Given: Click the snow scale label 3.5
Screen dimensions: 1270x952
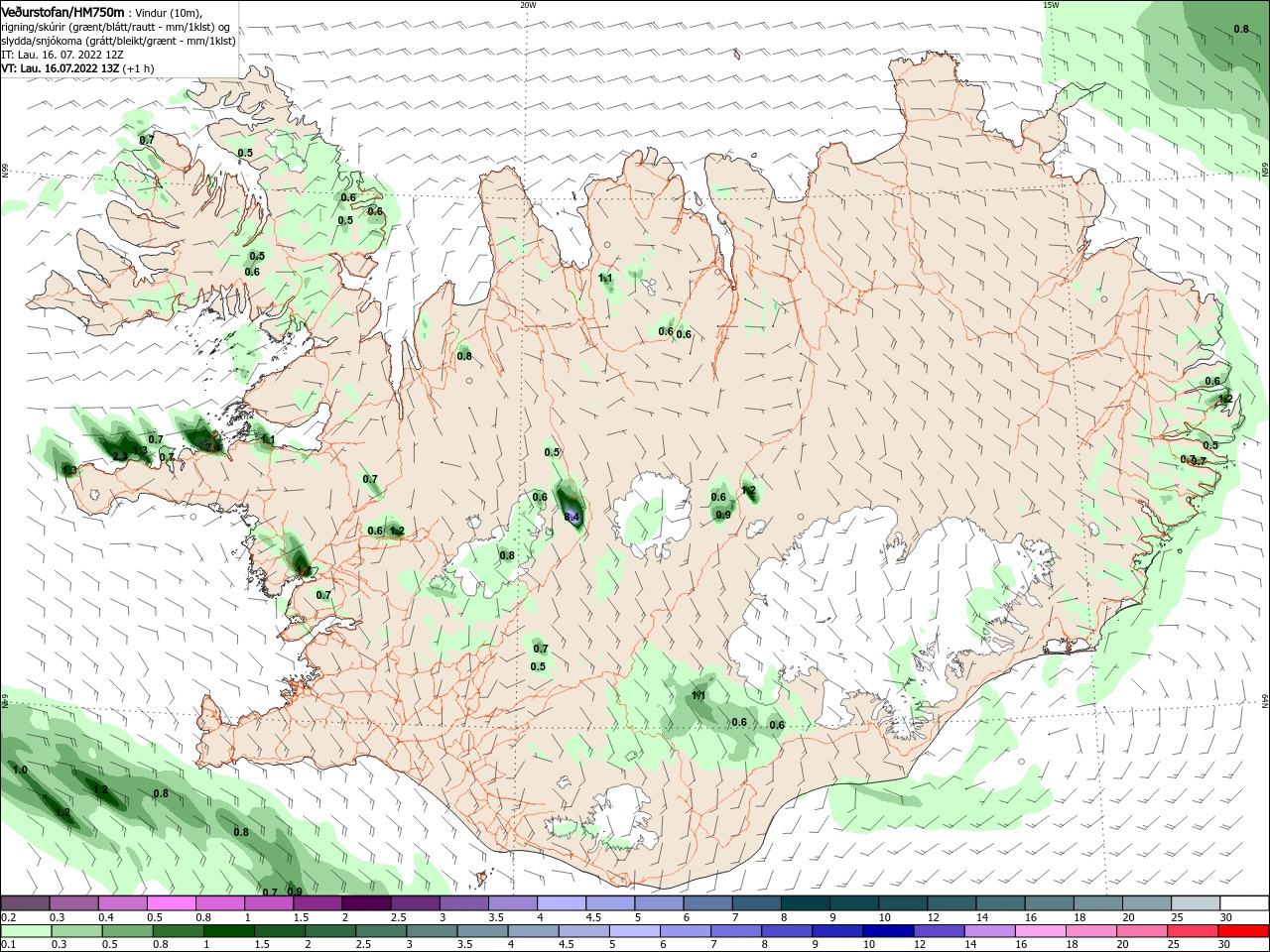Looking at the screenshot, I should tap(496, 917).
